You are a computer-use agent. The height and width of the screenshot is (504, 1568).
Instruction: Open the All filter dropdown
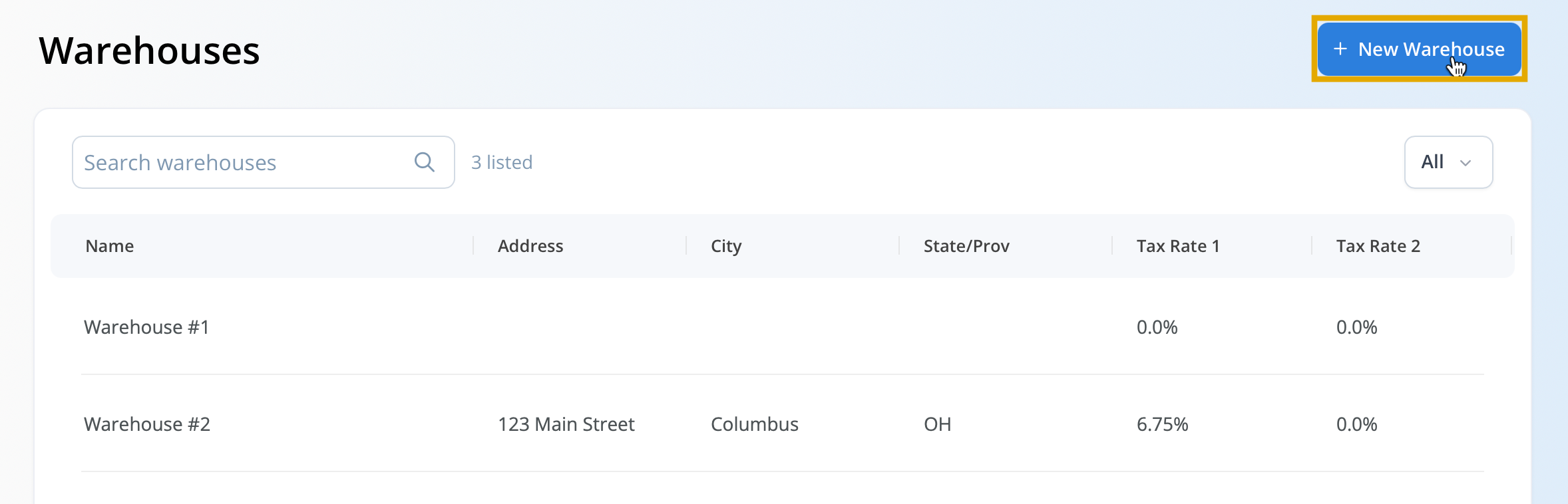click(1448, 162)
